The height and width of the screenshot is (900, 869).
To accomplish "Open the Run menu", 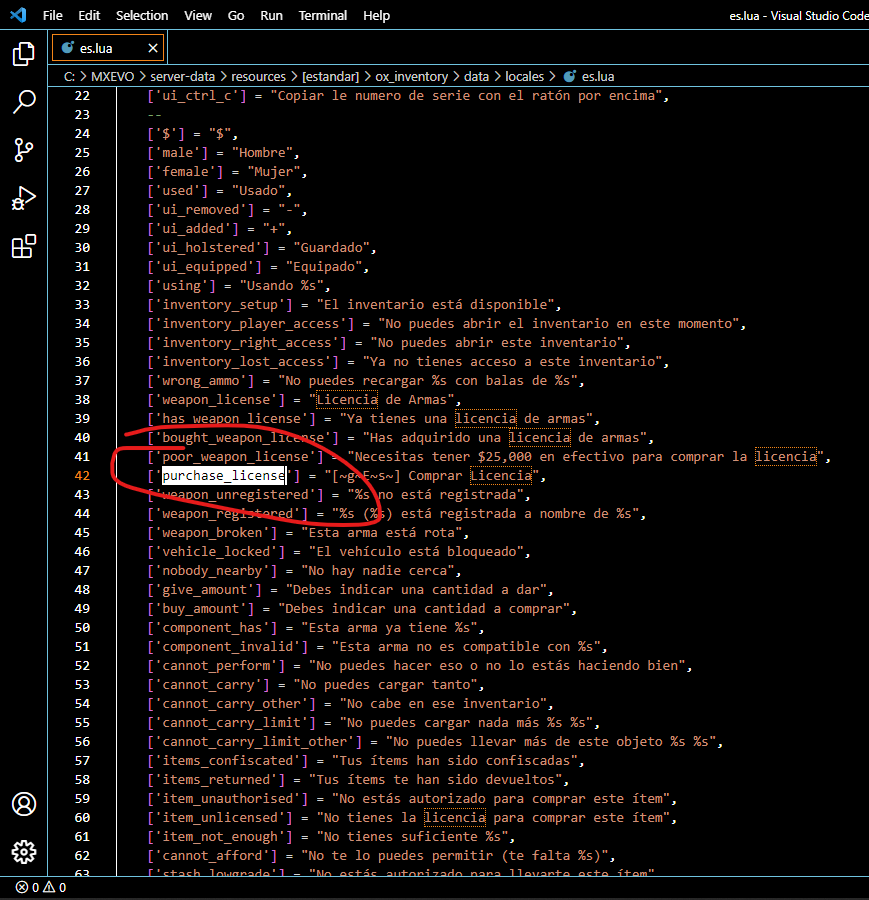I will pos(271,15).
